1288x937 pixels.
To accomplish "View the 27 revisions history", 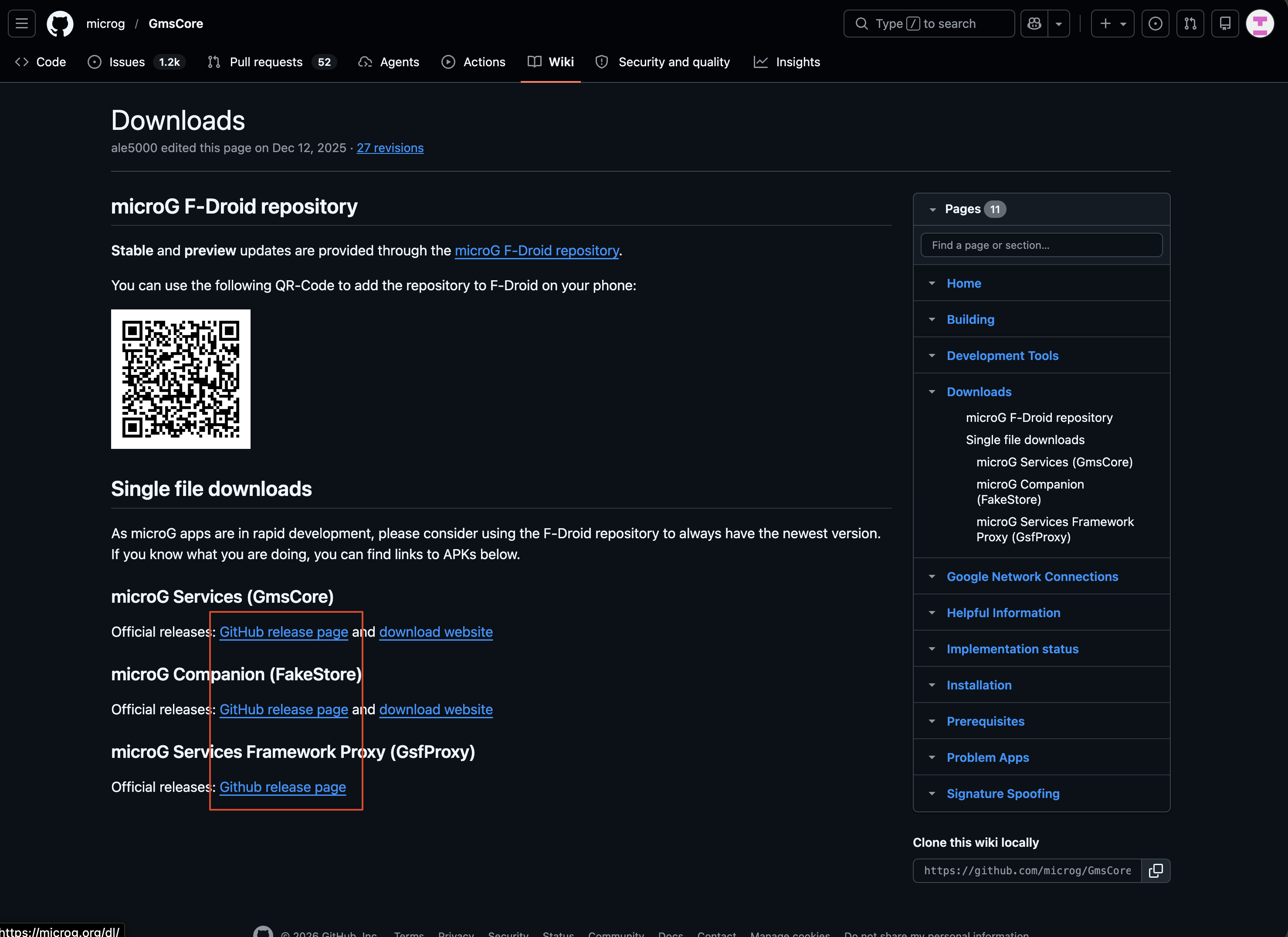I will (x=390, y=148).
